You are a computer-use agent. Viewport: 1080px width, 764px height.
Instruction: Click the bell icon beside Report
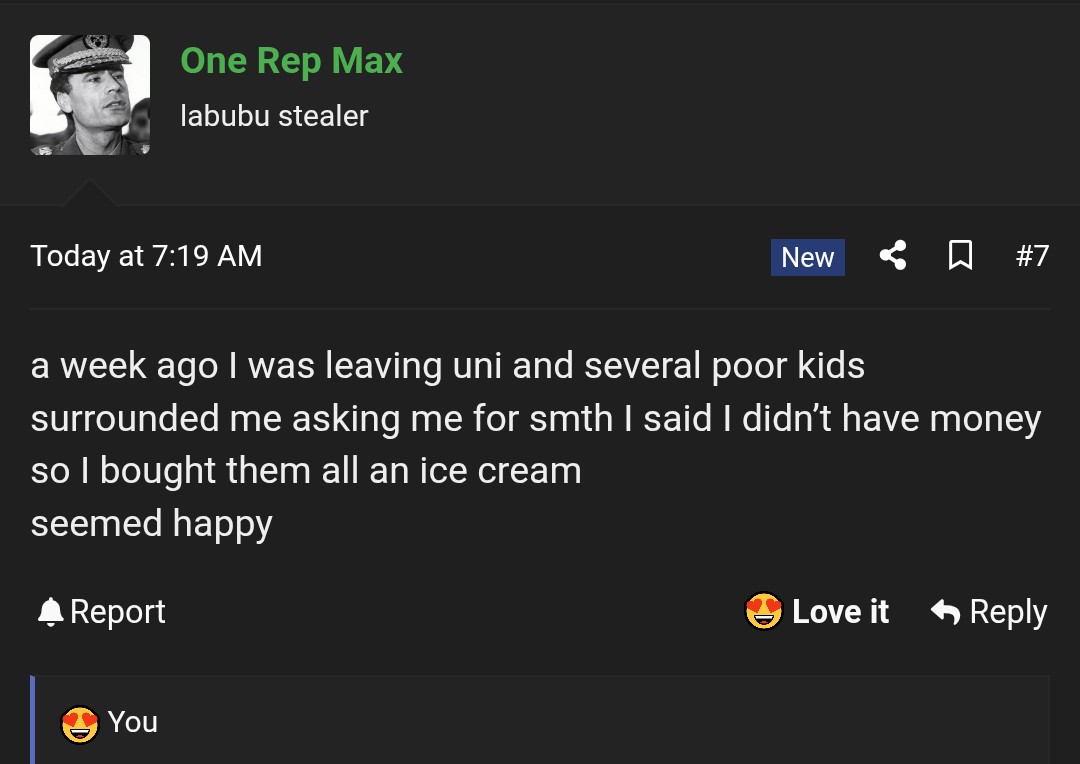(50, 612)
